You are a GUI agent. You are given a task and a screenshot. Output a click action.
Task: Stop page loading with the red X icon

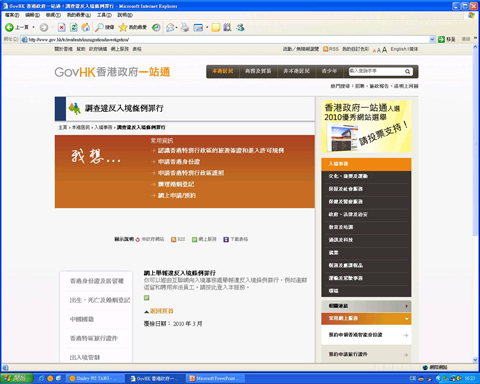tap(62, 27)
